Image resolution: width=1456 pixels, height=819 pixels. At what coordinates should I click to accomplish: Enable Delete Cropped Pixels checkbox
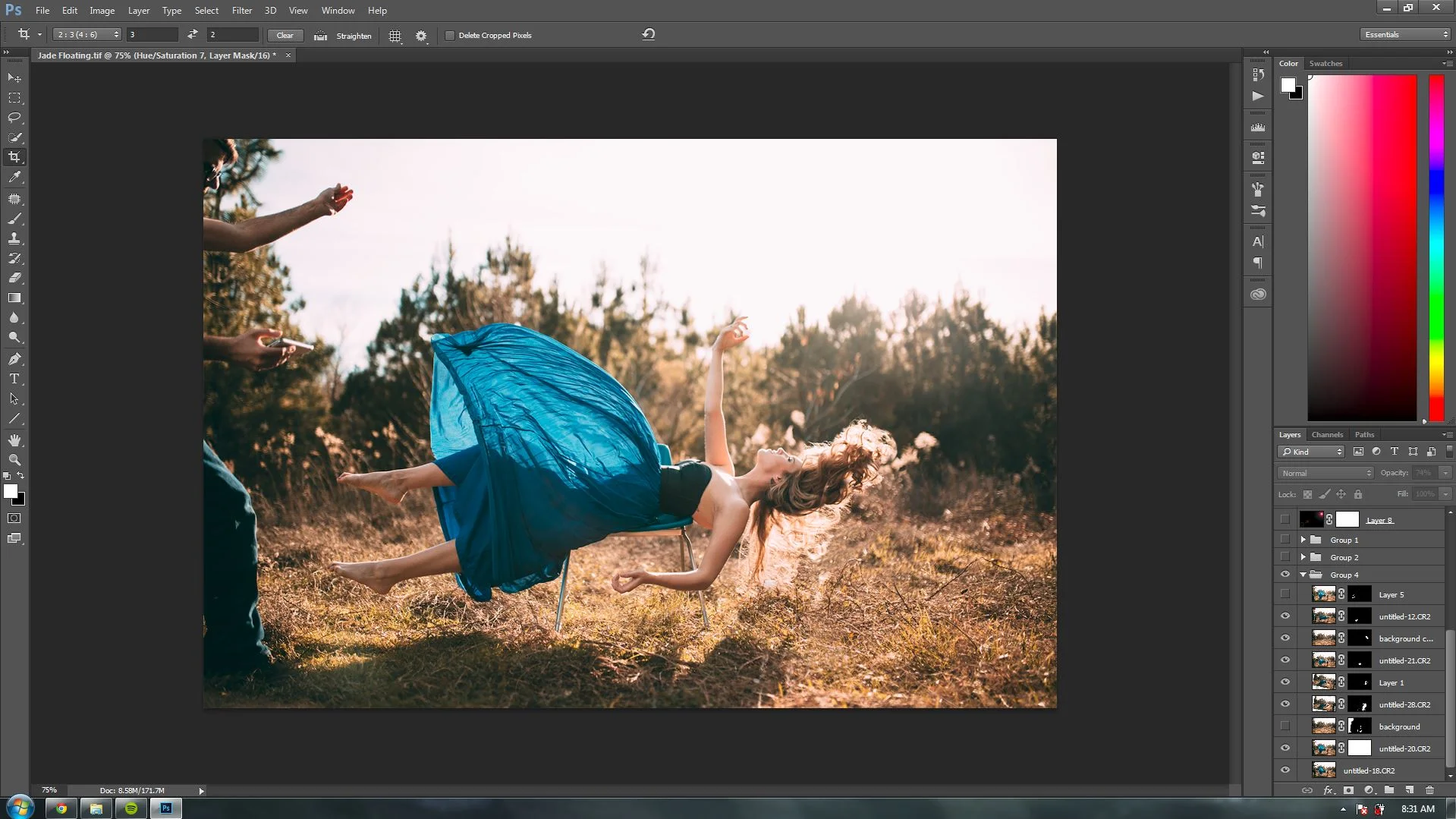click(450, 36)
